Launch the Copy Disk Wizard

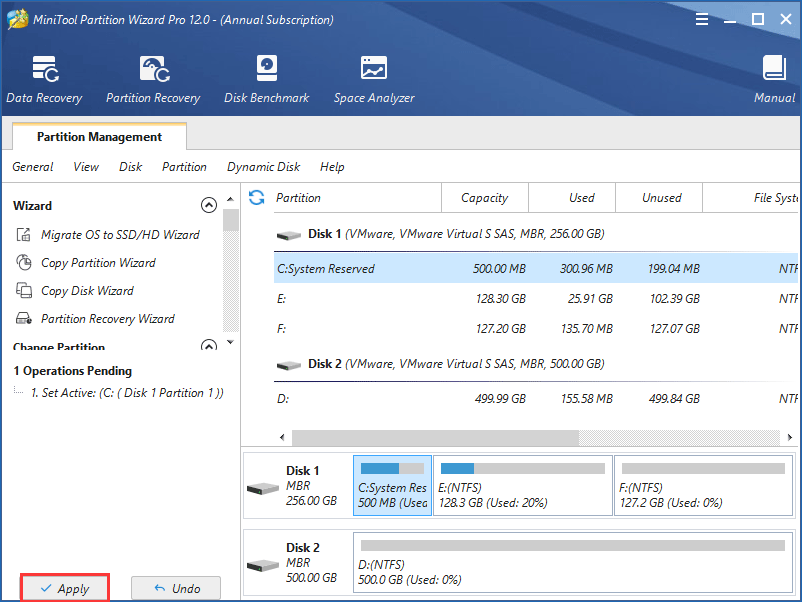point(87,291)
